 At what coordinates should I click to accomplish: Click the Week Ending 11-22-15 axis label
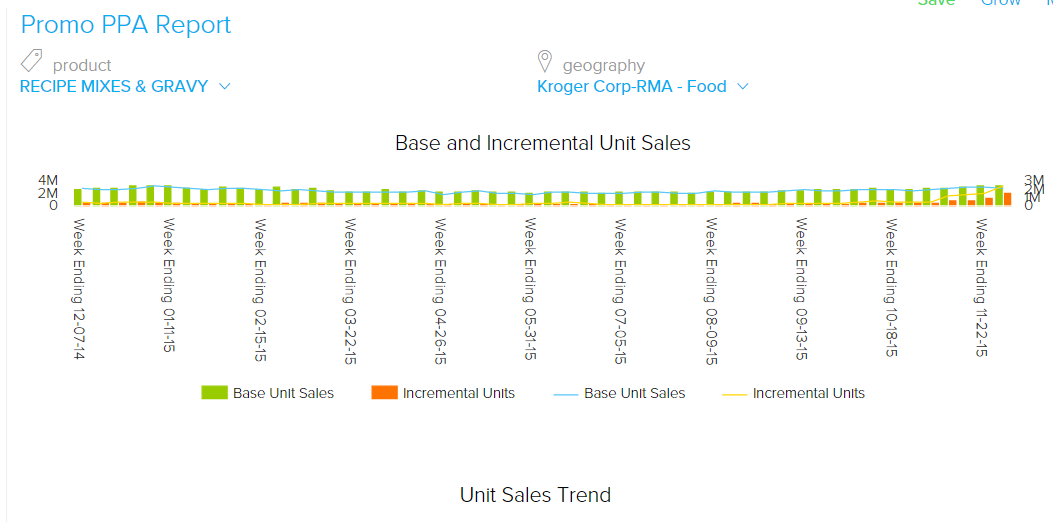(982, 290)
